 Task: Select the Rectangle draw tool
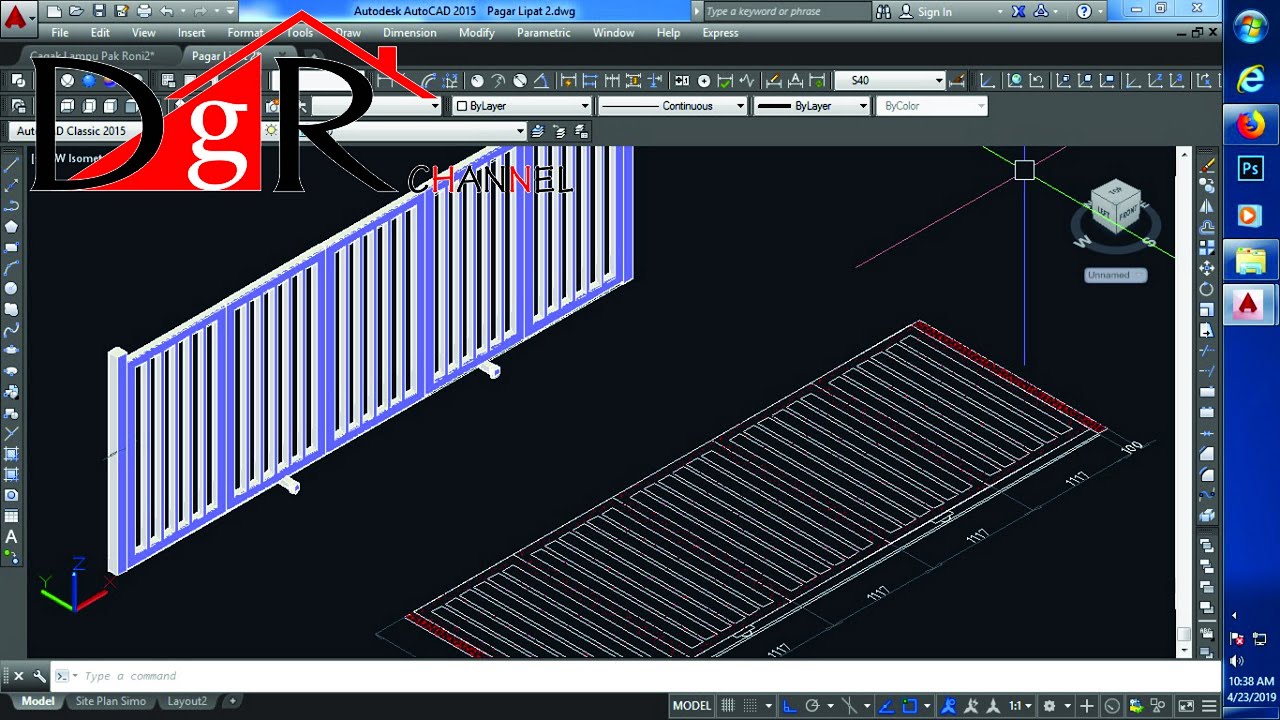coord(11,247)
